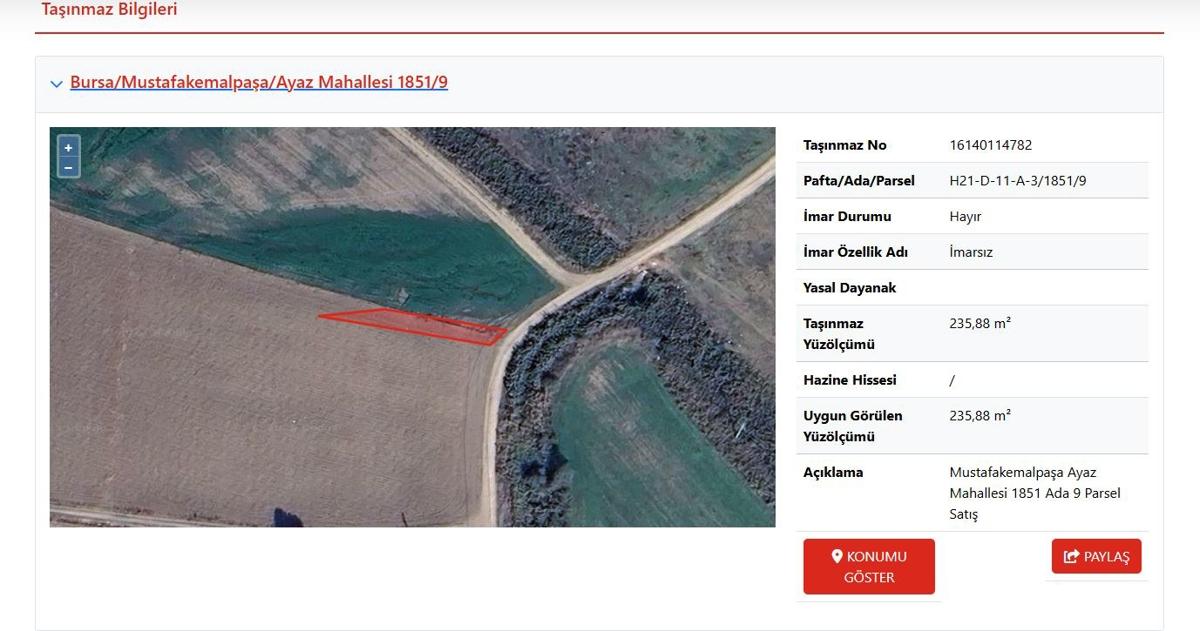Image resolution: width=1200 pixels, height=631 pixels.
Task: Zoom in on the satellite map
Action: click(68, 147)
